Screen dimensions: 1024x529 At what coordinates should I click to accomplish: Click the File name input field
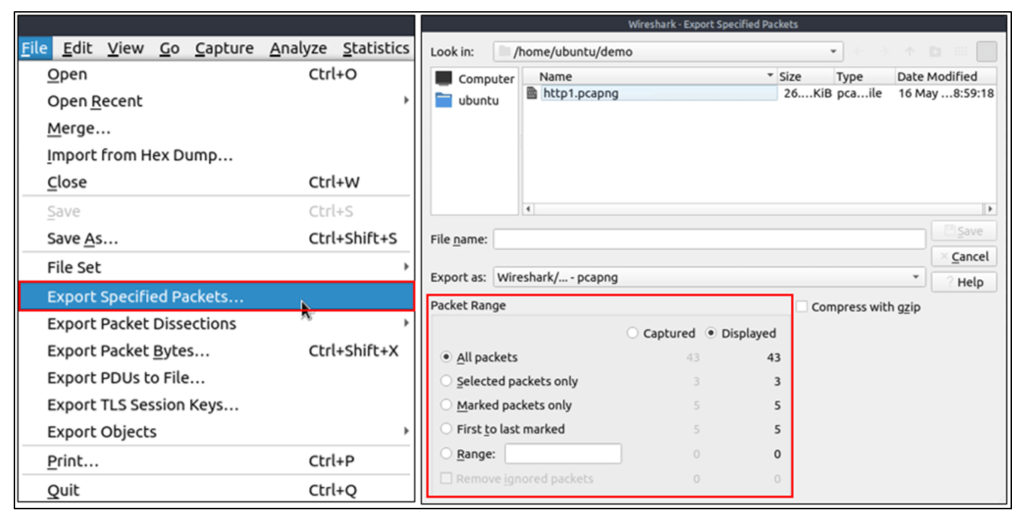[x=709, y=239]
